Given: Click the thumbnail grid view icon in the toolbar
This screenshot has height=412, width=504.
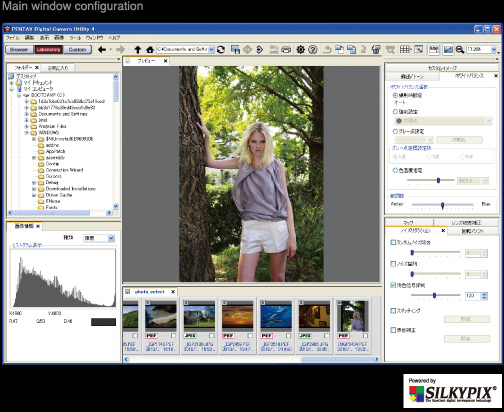Looking at the screenshot, I should click(405, 50).
